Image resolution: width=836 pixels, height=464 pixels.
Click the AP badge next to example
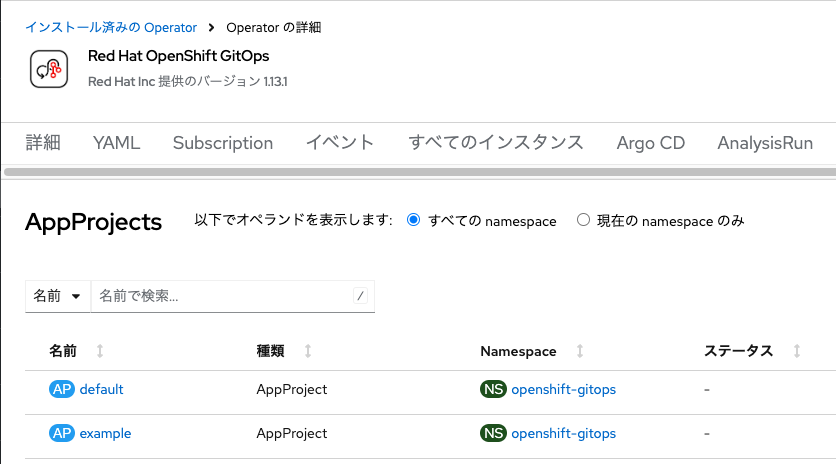[x=62, y=433]
